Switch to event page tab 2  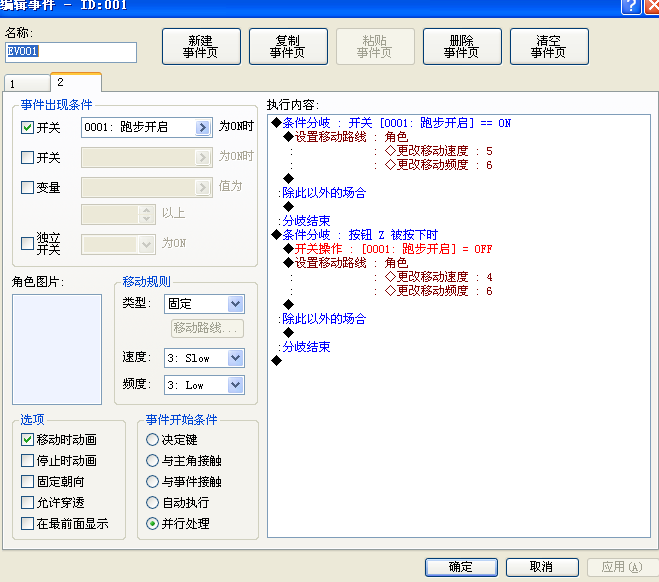76,82
